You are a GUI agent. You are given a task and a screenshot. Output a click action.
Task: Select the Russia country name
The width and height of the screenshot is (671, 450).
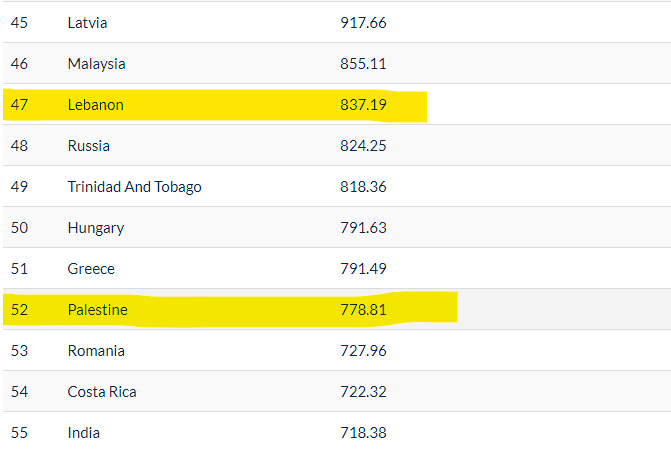(x=89, y=146)
